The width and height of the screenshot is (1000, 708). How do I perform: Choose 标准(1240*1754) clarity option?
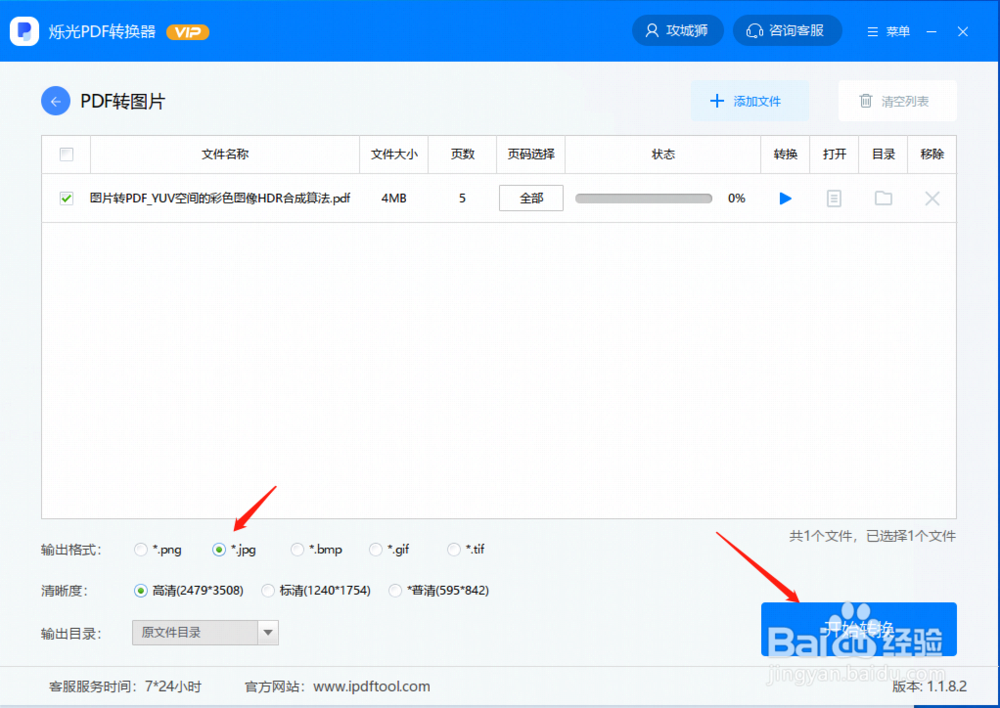pyautogui.click(x=268, y=590)
